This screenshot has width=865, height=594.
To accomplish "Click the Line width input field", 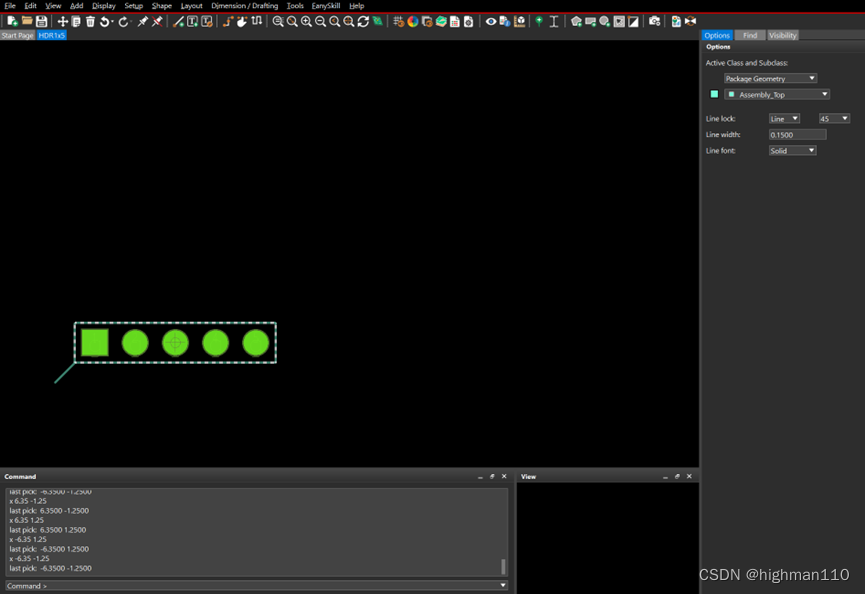I will (797, 134).
